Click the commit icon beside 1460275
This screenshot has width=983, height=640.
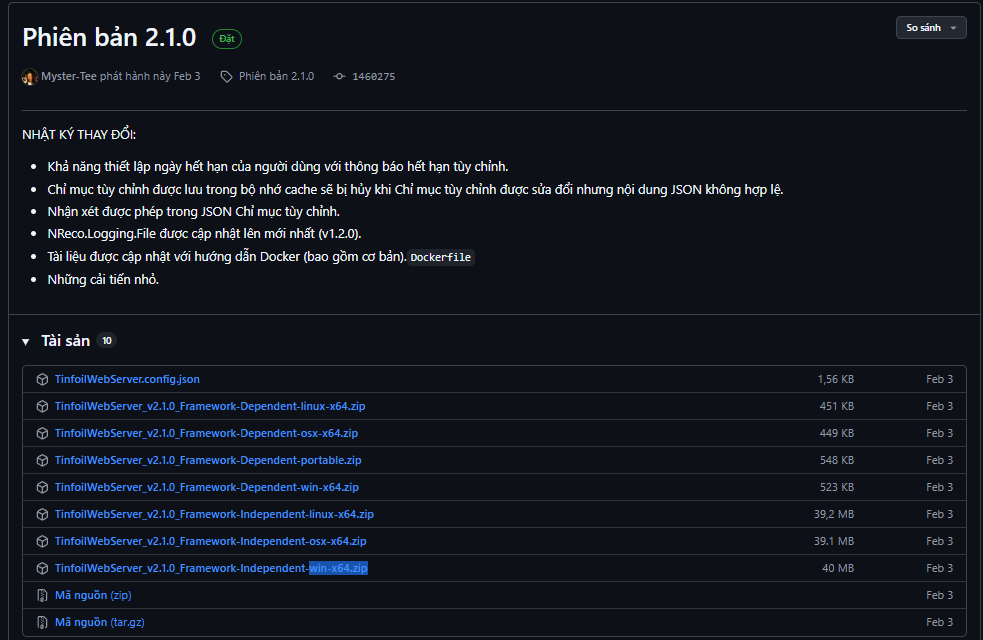(x=339, y=77)
